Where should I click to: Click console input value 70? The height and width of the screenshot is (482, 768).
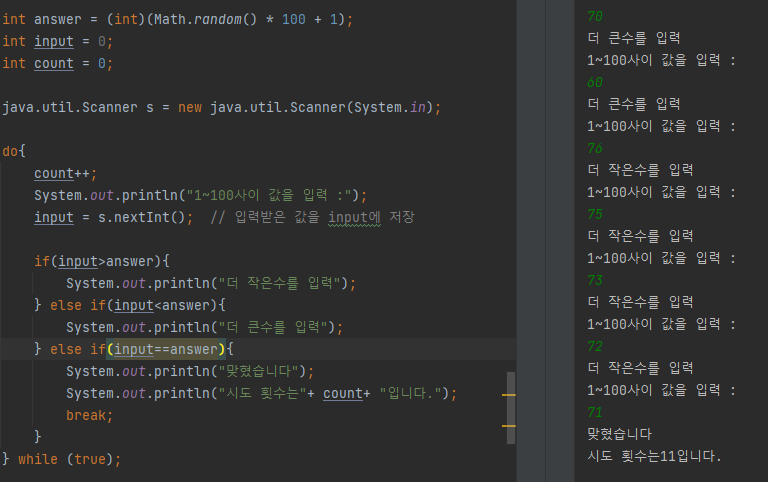[x=595, y=17]
